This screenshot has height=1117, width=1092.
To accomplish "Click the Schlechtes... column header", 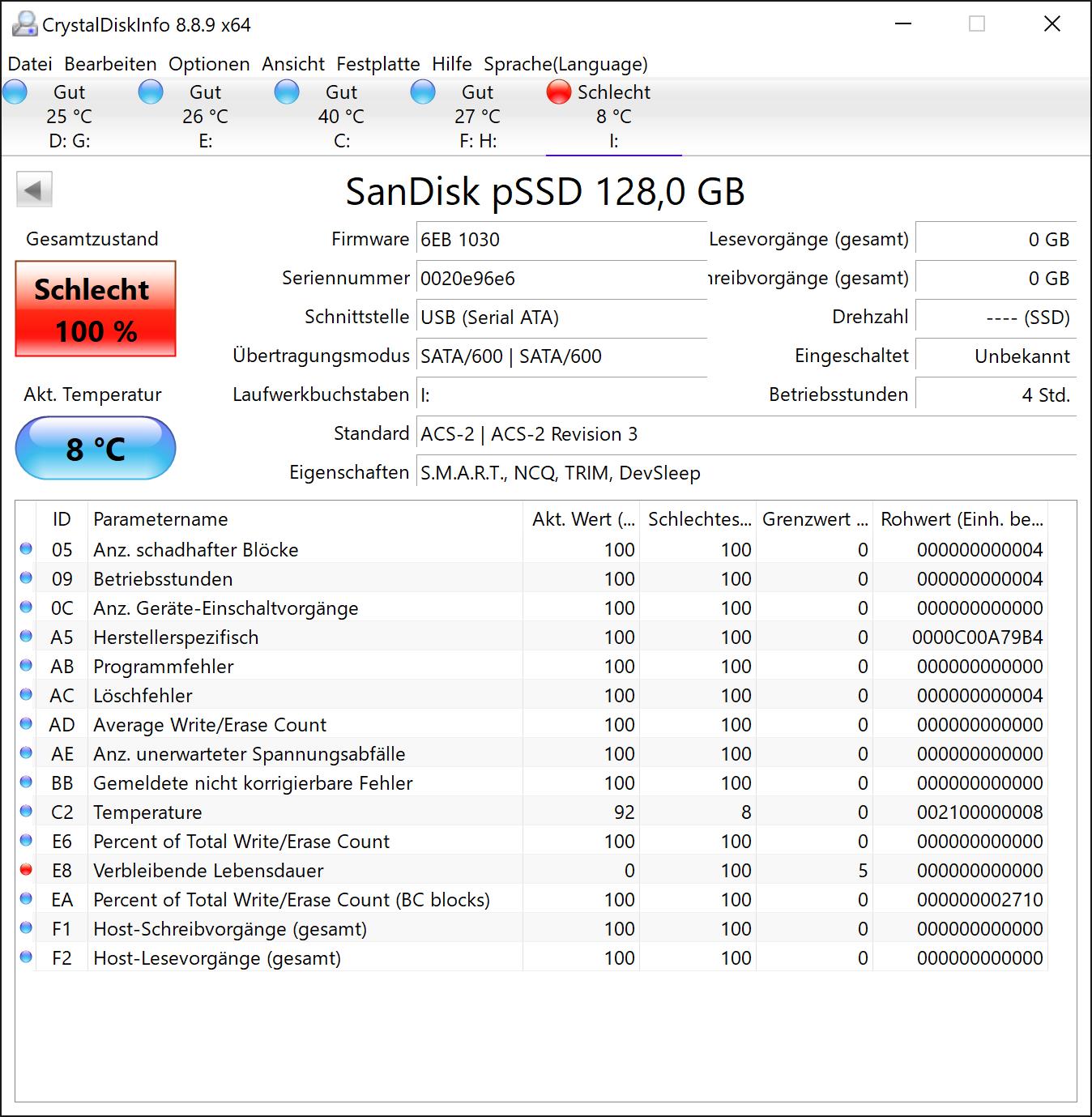I will point(698,519).
